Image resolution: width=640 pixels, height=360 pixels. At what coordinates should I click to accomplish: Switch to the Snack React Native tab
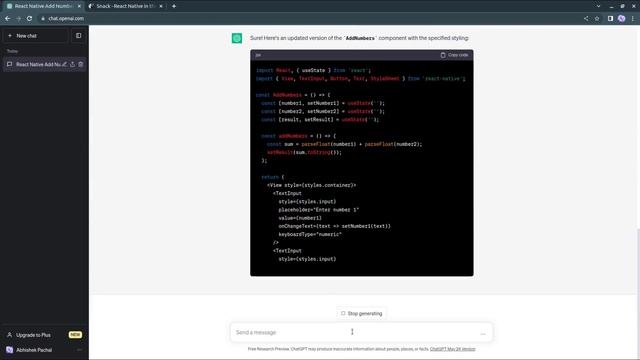click(x=125, y=6)
